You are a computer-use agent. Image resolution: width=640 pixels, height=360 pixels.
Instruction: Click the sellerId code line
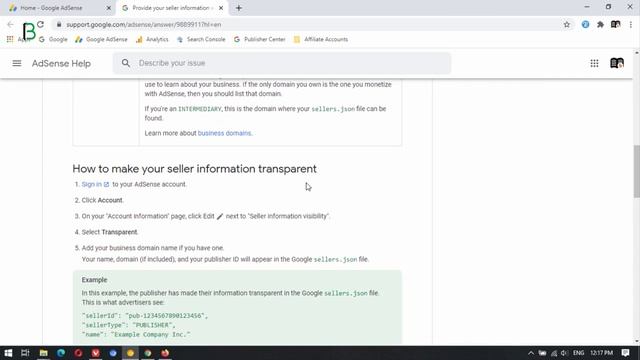[145, 316]
